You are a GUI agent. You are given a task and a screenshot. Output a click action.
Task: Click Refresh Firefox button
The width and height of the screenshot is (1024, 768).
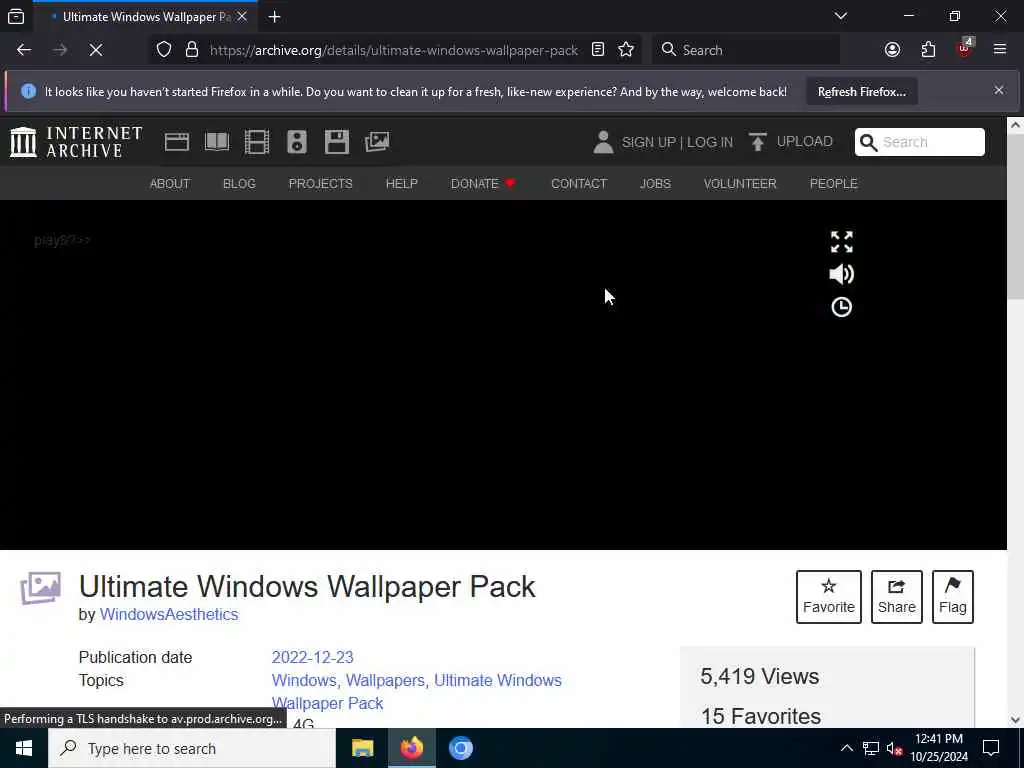coord(861,91)
